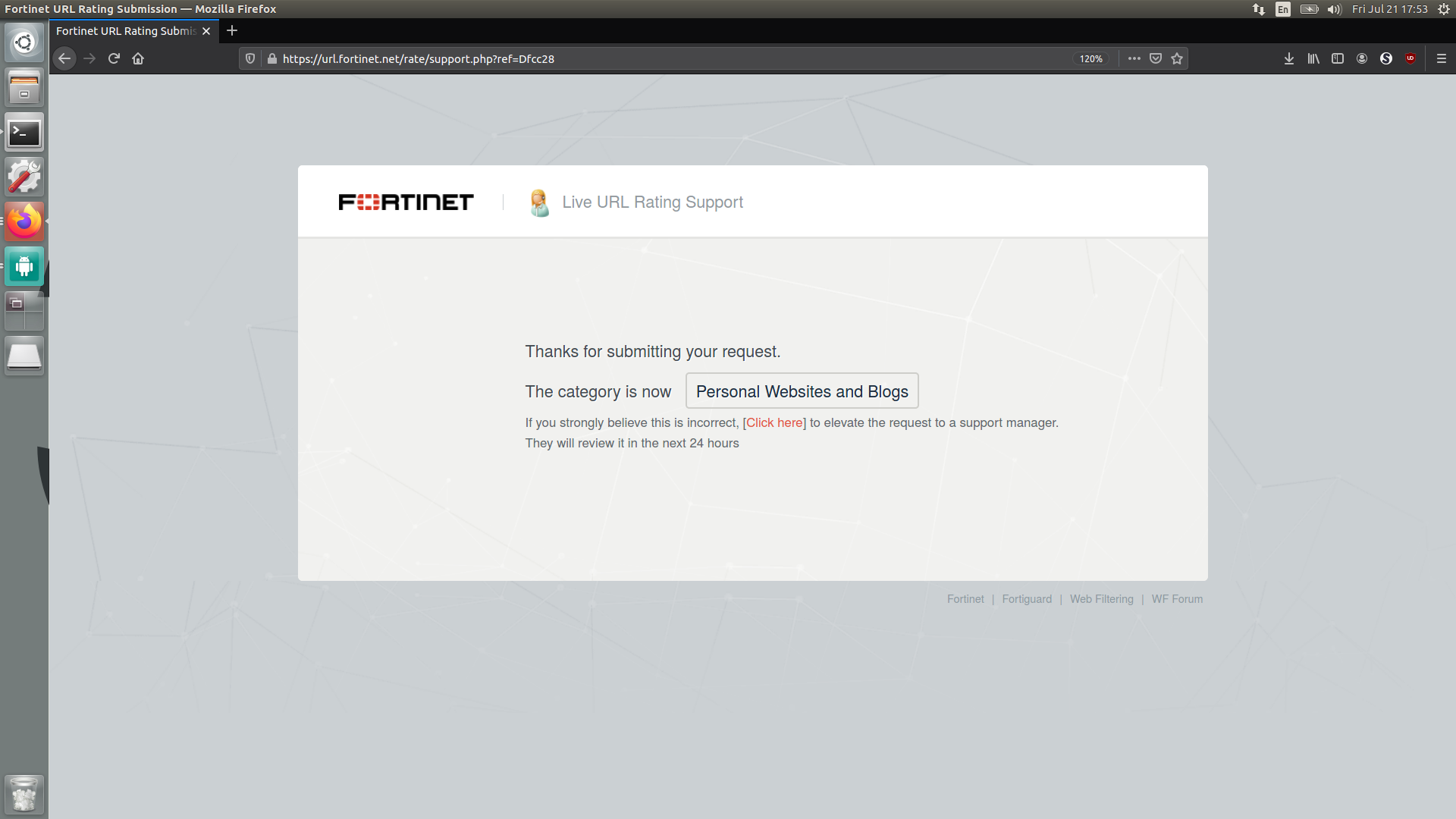Open the WF Forum footer link

(x=1177, y=599)
